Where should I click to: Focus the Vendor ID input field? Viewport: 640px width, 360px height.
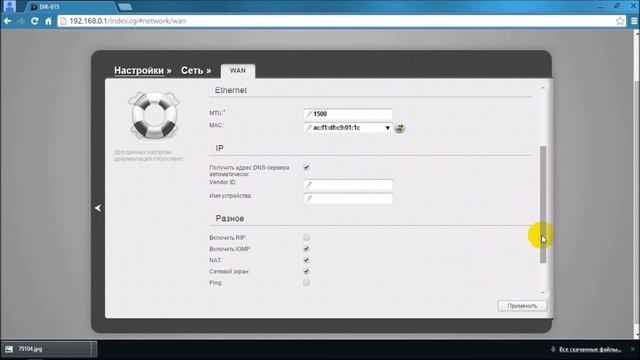[349, 185]
